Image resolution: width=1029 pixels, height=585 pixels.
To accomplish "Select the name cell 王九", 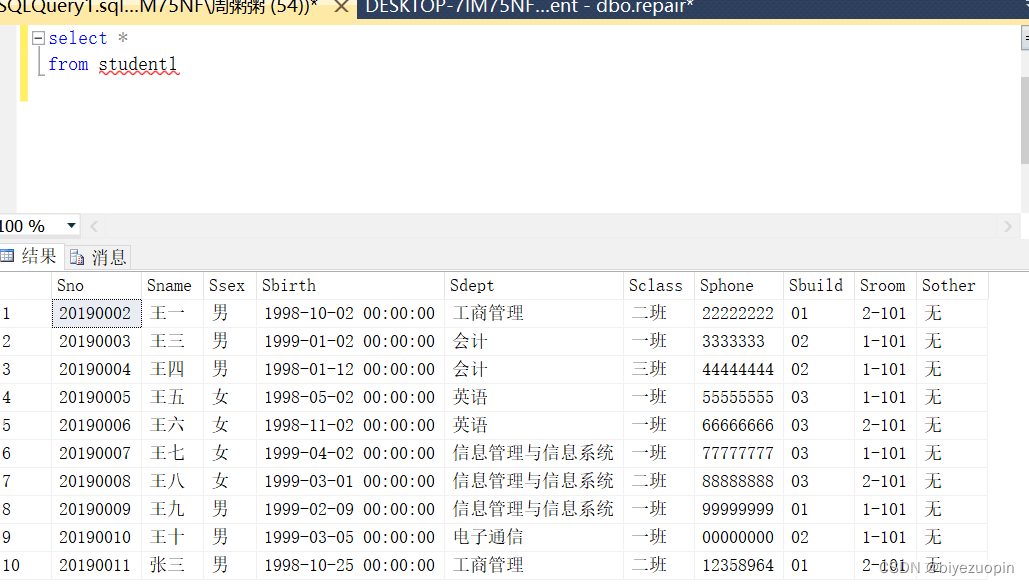I will [x=173, y=509].
